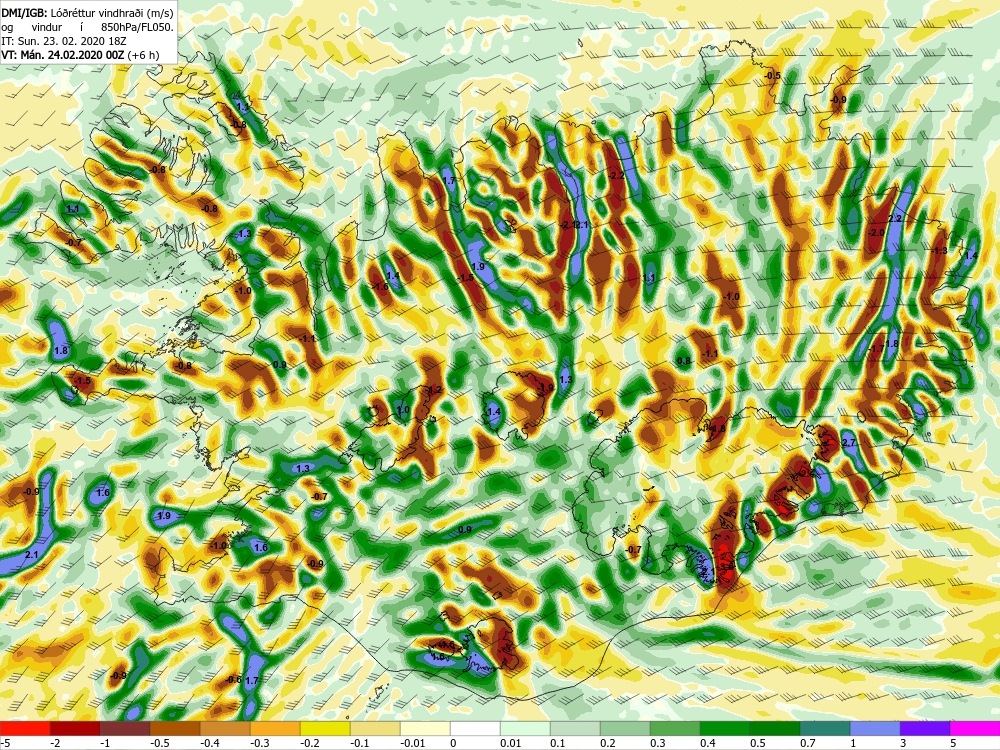The width and height of the screenshot is (1000, 750).
Task: Select the legend label '-5'
Action: [6, 743]
